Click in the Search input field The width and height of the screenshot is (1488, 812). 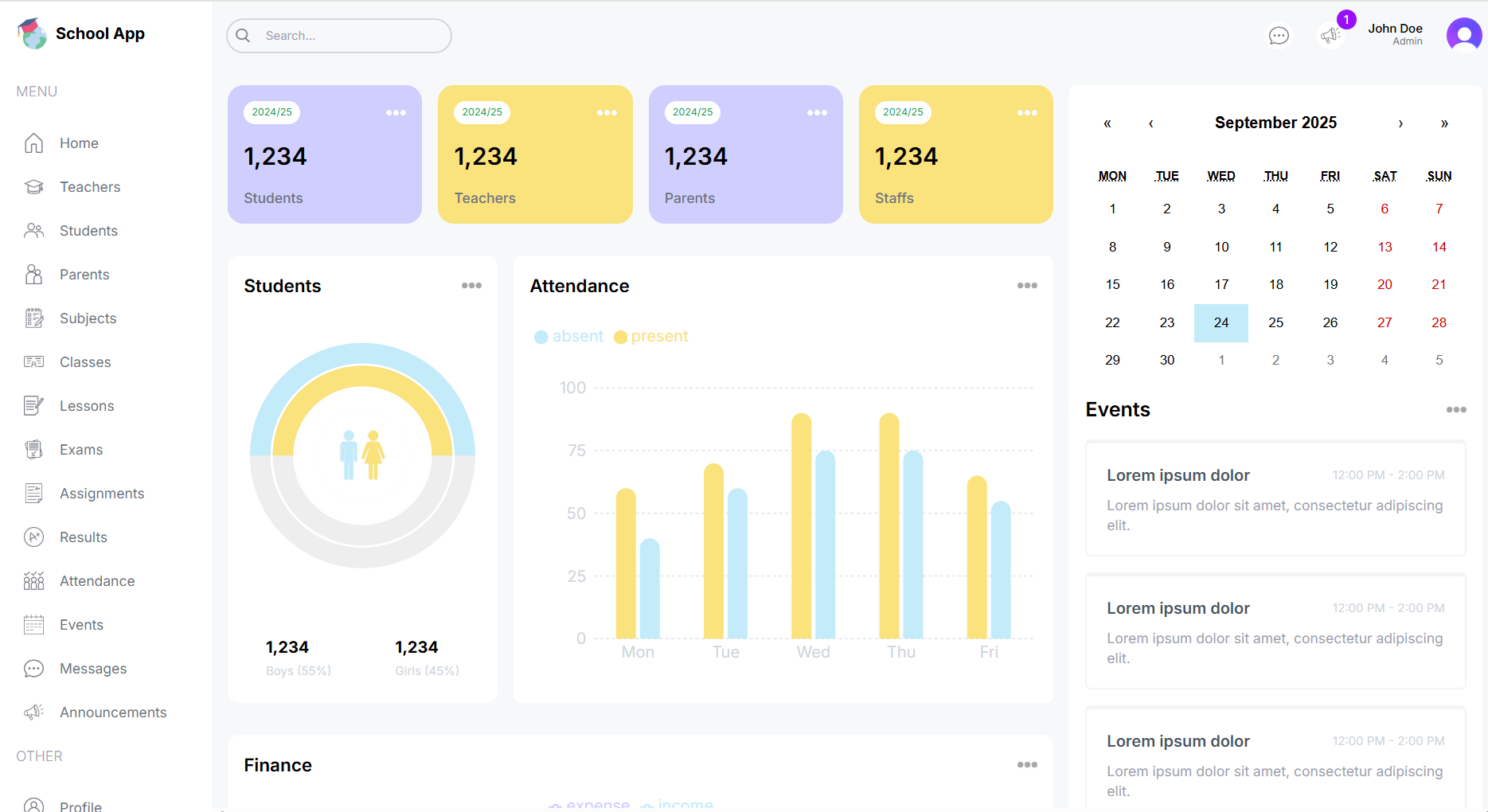click(x=350, y=36)
